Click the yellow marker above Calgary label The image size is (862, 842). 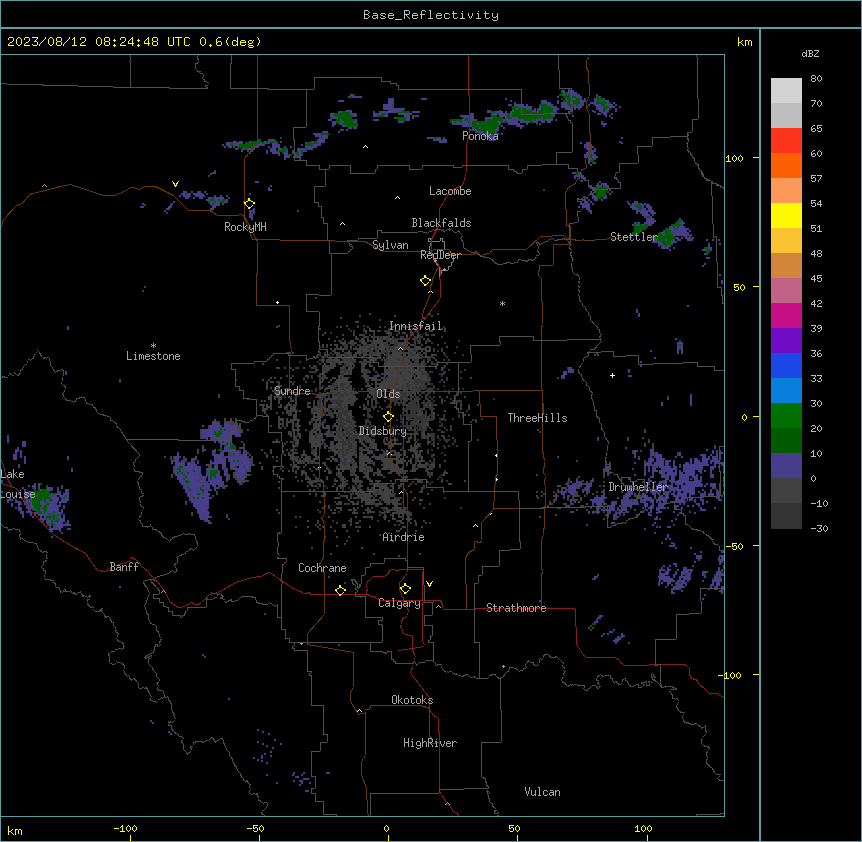[x=405, y=589]
